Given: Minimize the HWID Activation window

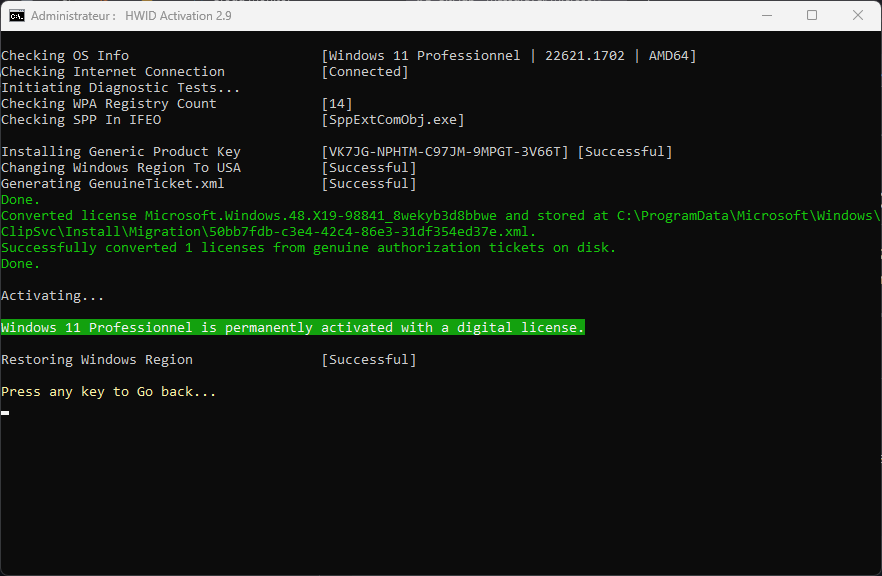Looking at the screenshot, I should tap(767, 15).
